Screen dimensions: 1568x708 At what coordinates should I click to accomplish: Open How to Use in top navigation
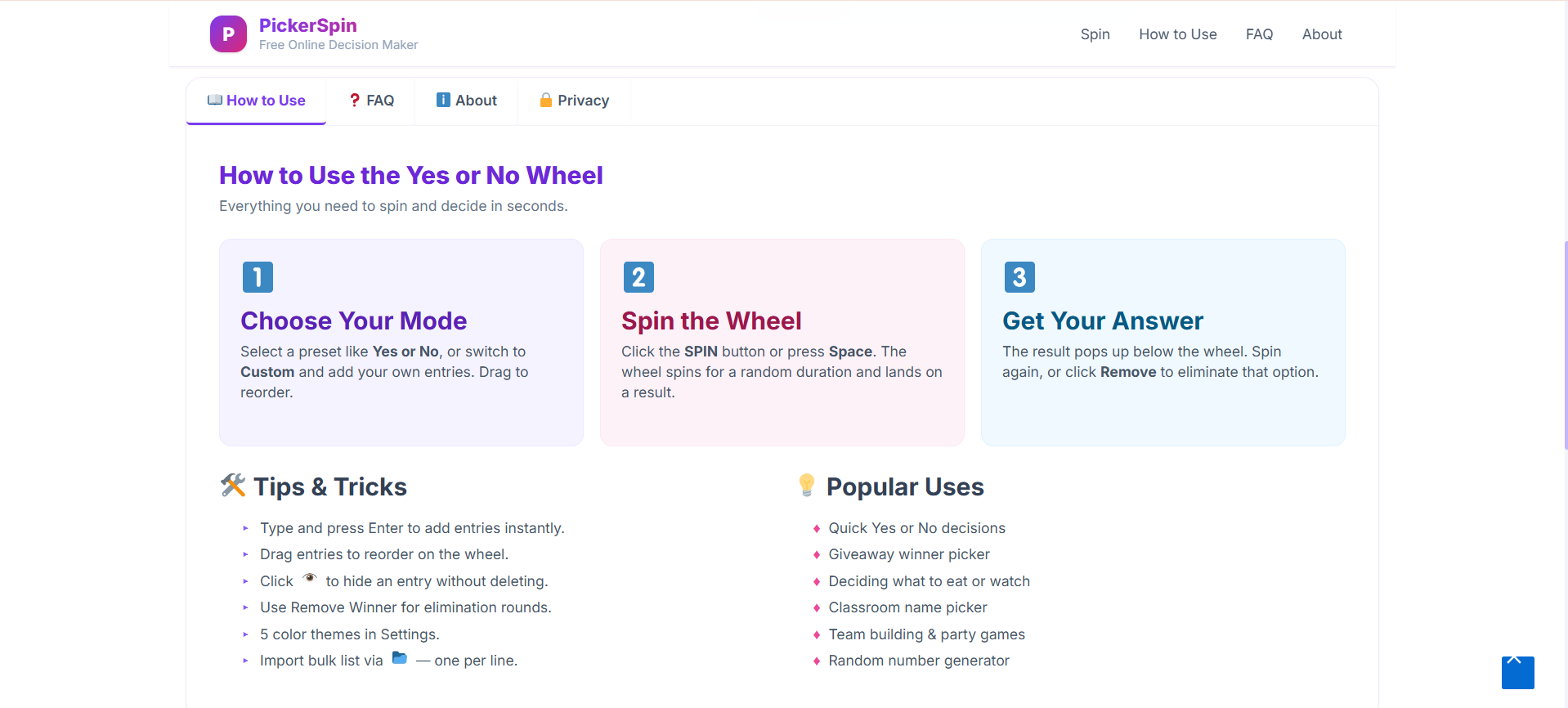click(1178, 34)
